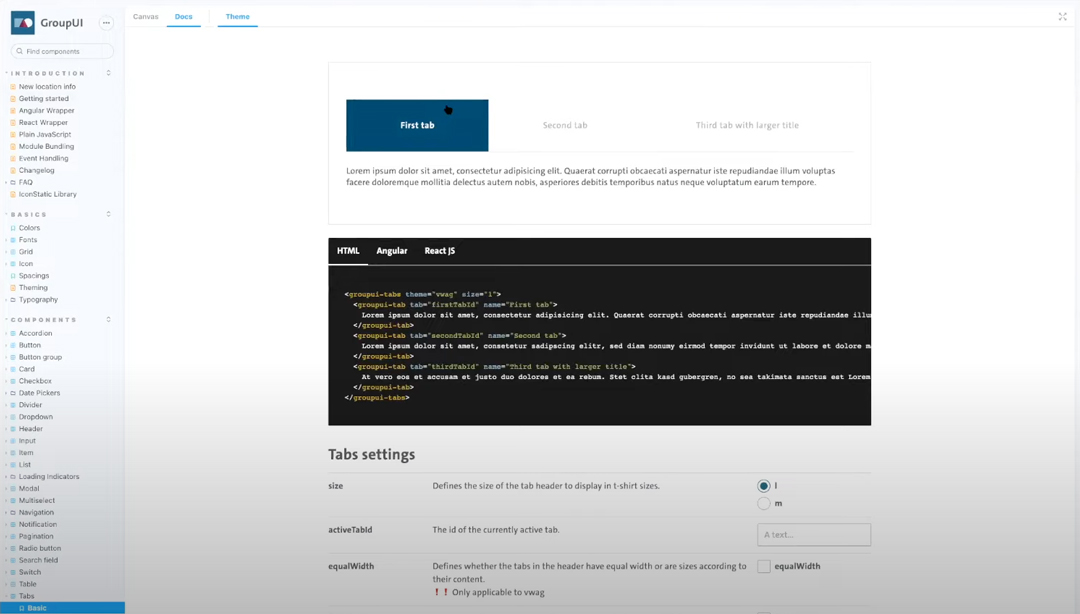Open the Button group component
The height and width of the screenshot is (614, 1080).
point(40,357)
